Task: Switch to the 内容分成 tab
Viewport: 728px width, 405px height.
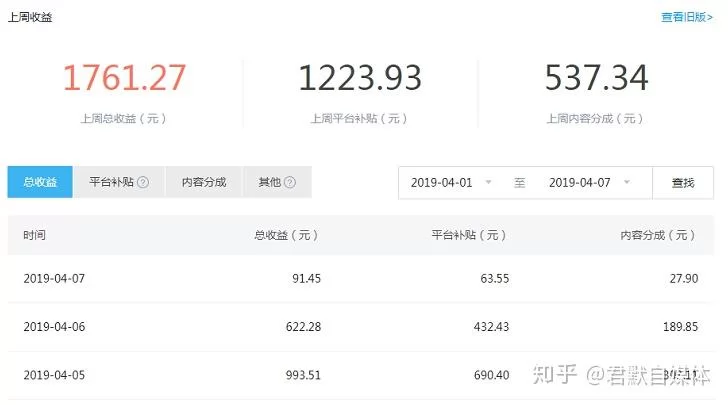Action: (x=204, y=182)
